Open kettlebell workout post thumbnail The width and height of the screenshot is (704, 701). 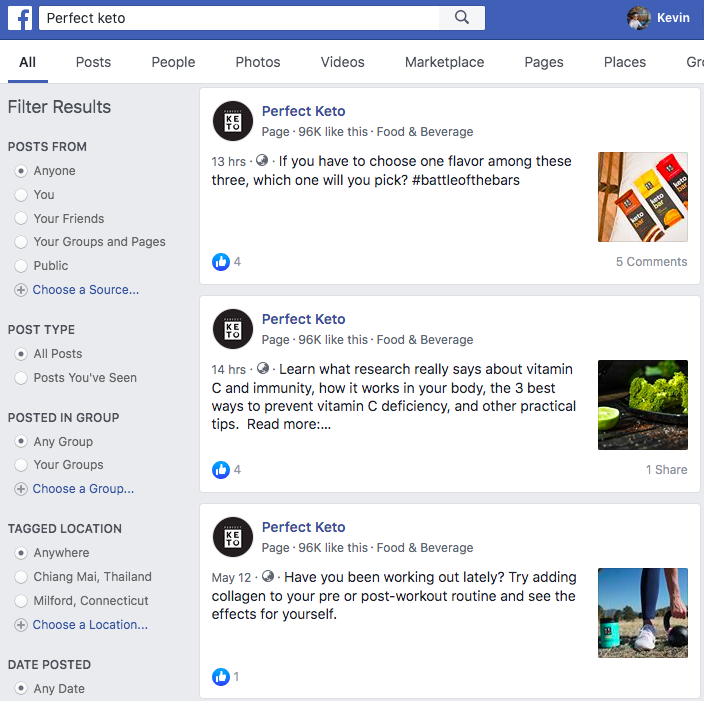click(642, 613)
